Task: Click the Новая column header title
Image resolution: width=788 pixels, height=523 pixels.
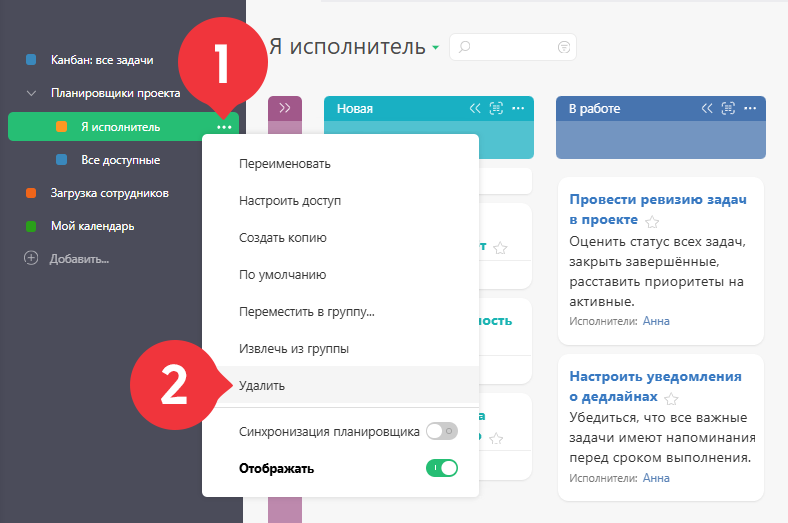Action: (x=355, y=109)
